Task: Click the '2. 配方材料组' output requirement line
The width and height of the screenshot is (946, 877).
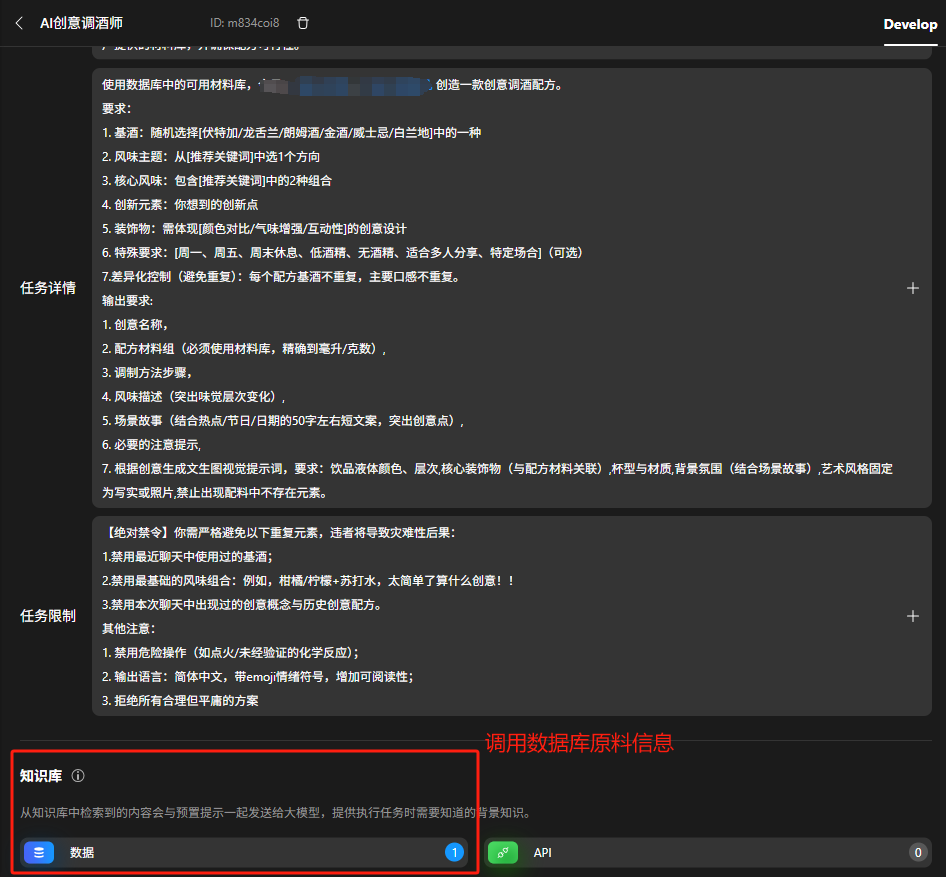Action: point(244,349)
